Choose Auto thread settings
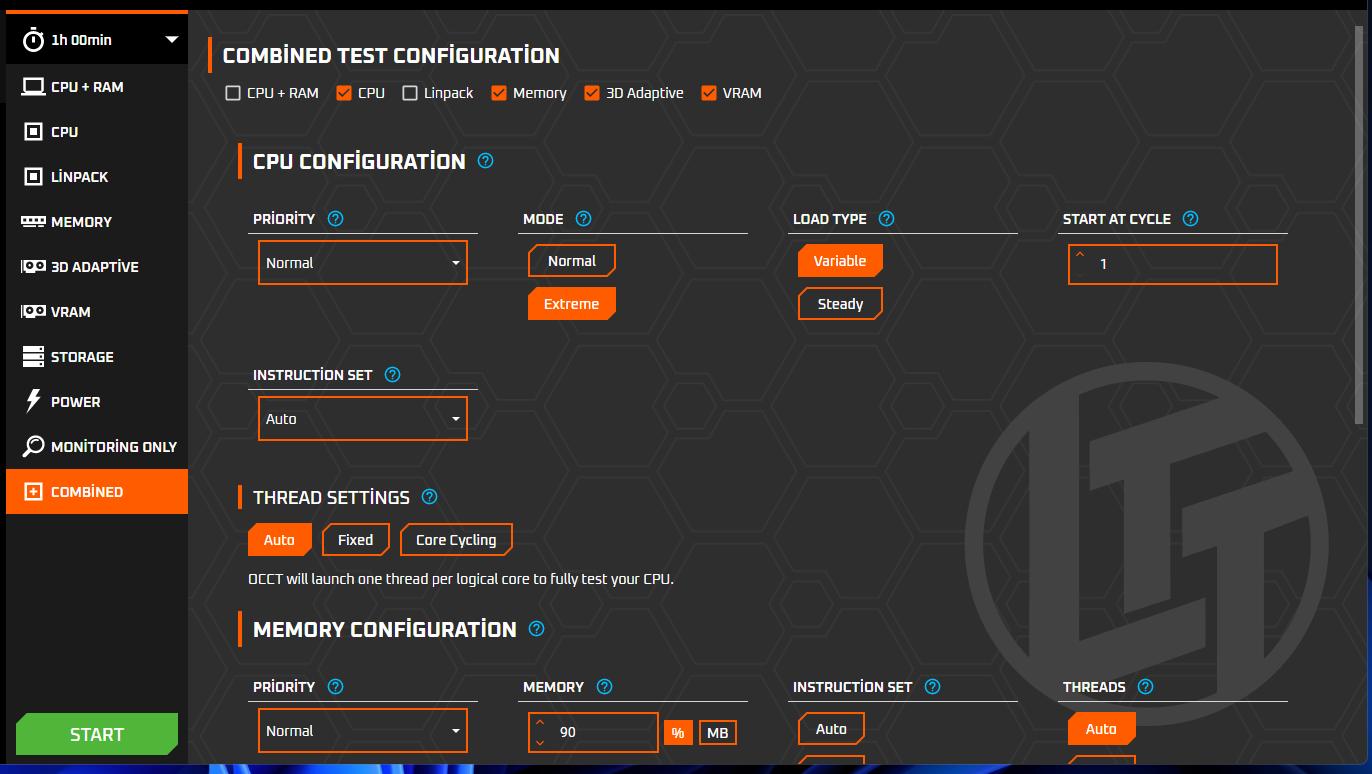The image size is (1372, 774). click(x=280, y=540)
